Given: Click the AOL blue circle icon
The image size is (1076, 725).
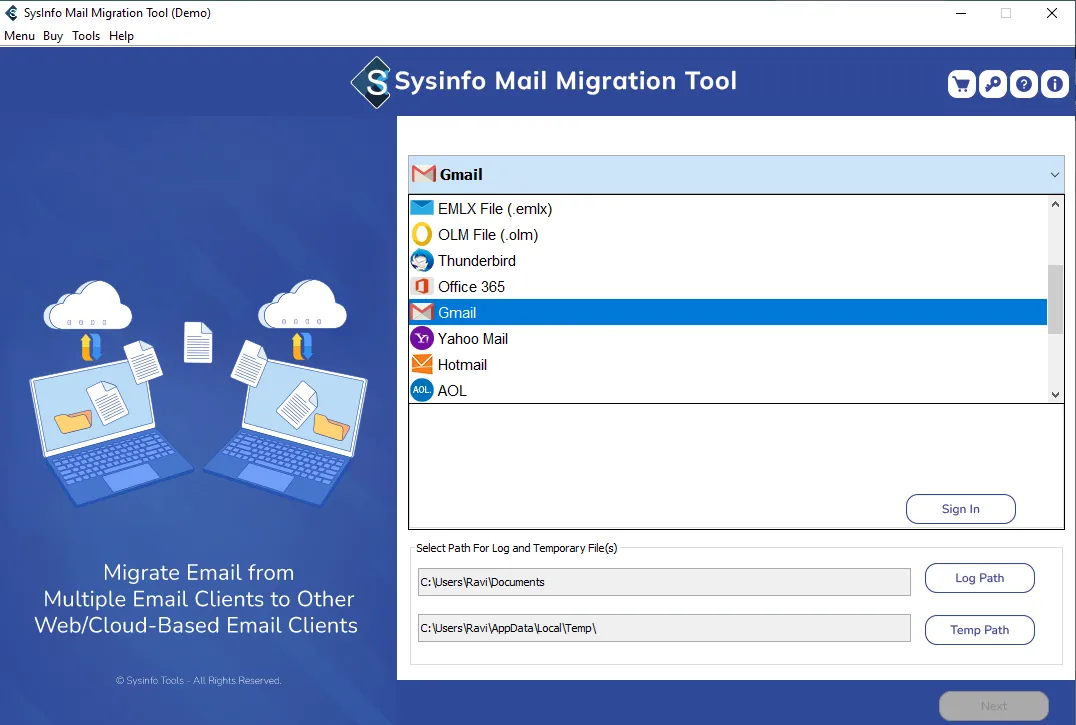Looking at the screenshot, I should click(422, 390).
